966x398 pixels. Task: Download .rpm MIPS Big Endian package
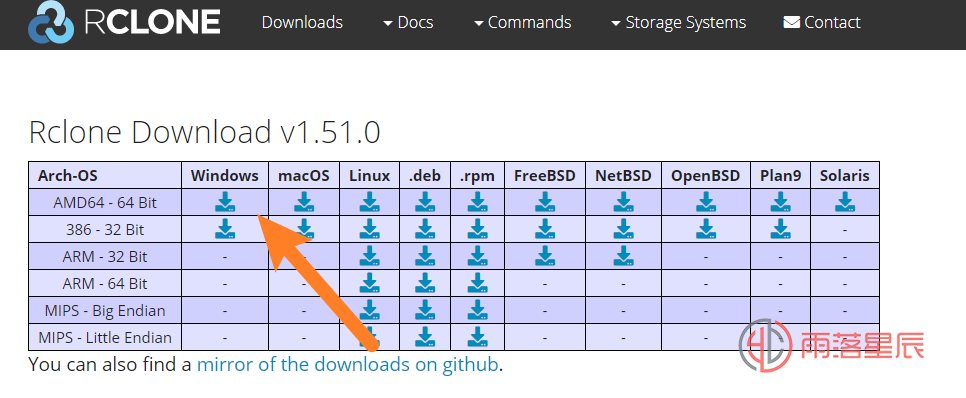[x=477, y=311]
